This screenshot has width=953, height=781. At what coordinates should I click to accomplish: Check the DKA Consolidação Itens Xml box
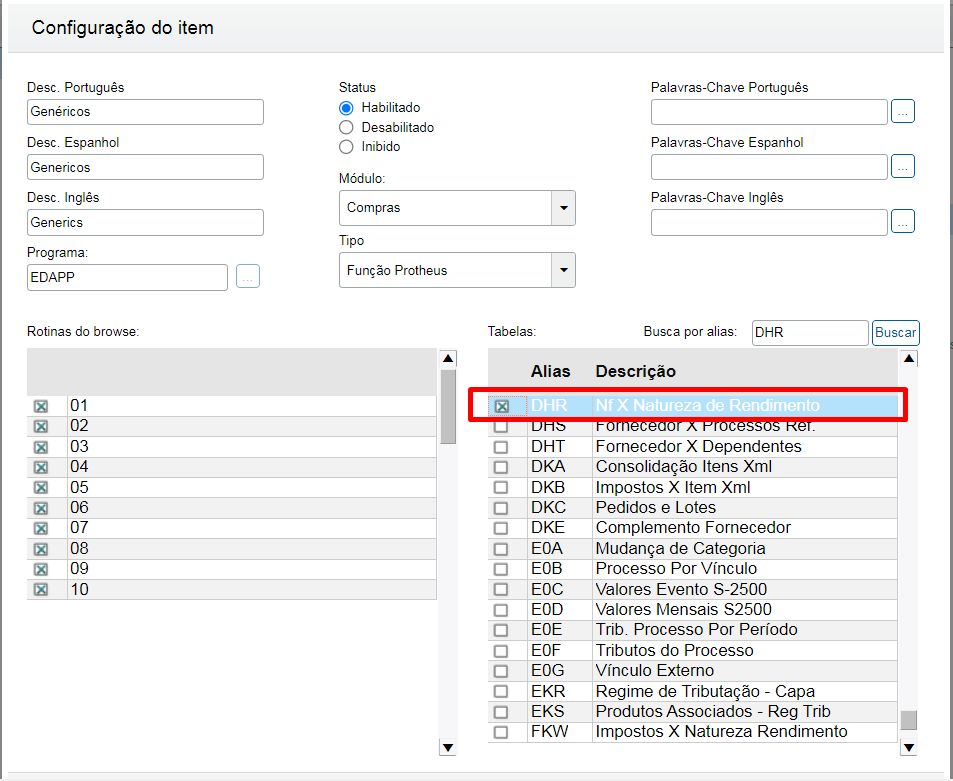coord(502,467)
